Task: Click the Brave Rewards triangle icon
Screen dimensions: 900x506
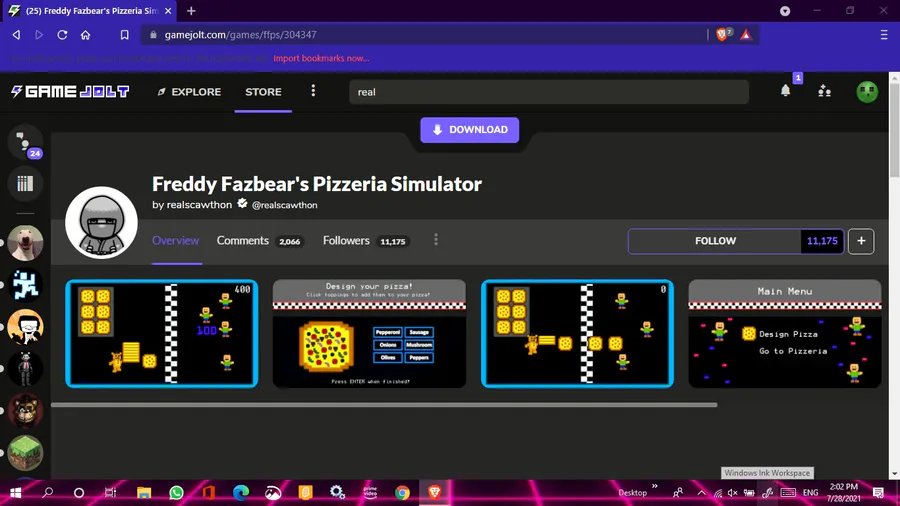Action: (746, 35)
